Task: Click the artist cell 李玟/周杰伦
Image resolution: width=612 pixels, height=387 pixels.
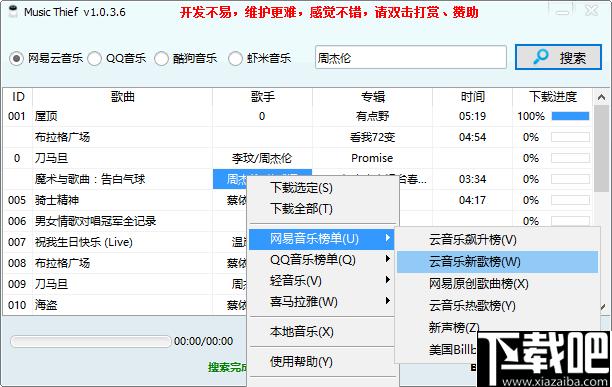Action: [262, 158]
